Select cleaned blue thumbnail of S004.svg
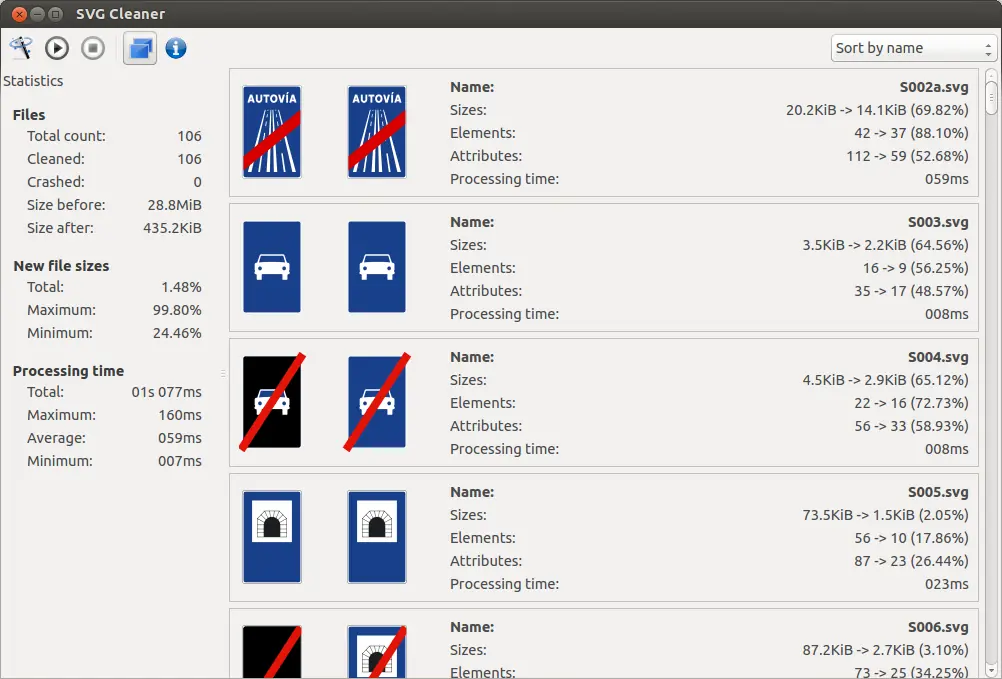Viewport: 1002px width, 679px height. pyautogui.click(x=376, y=402)
